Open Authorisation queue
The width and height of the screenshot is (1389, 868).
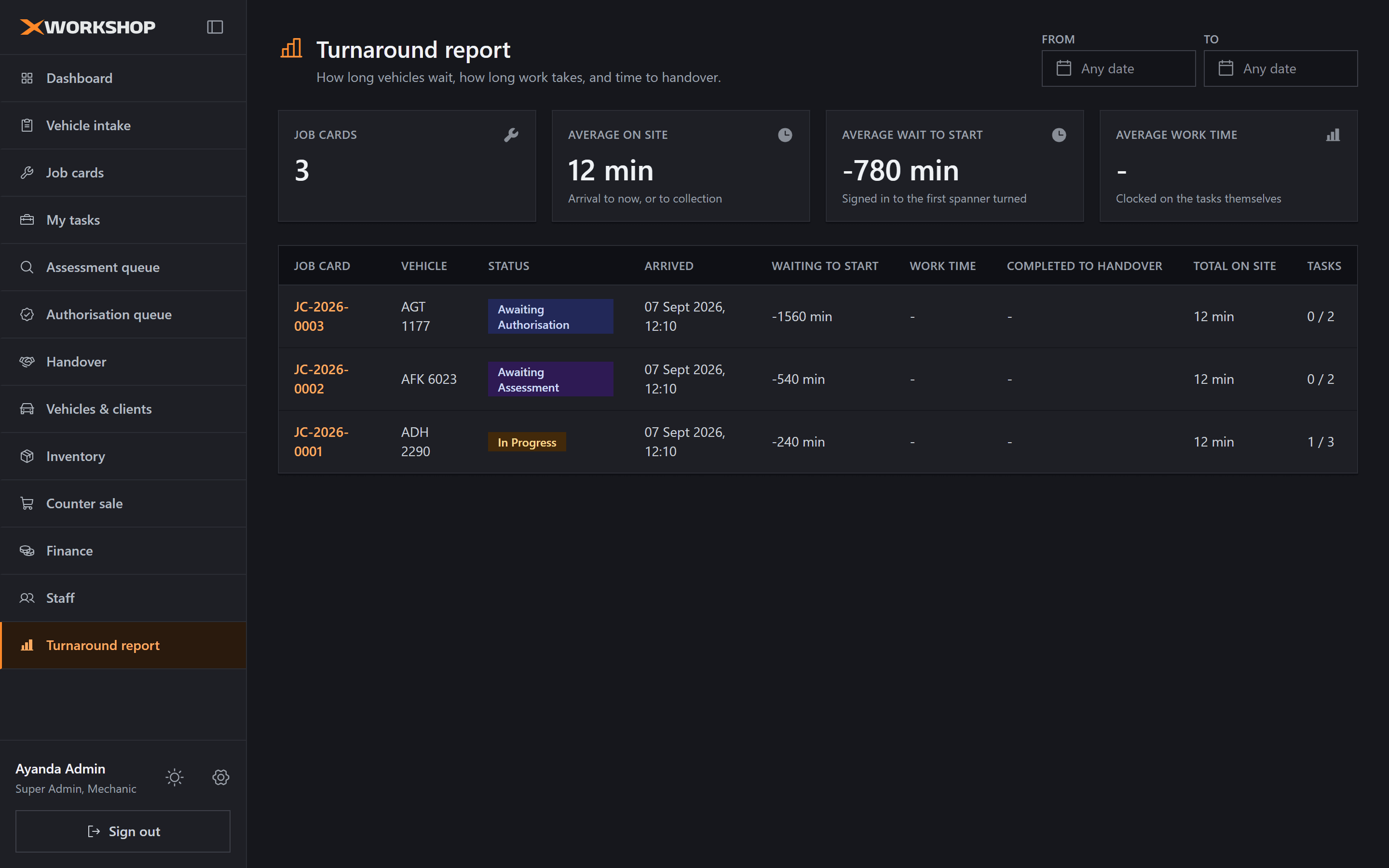123,314
